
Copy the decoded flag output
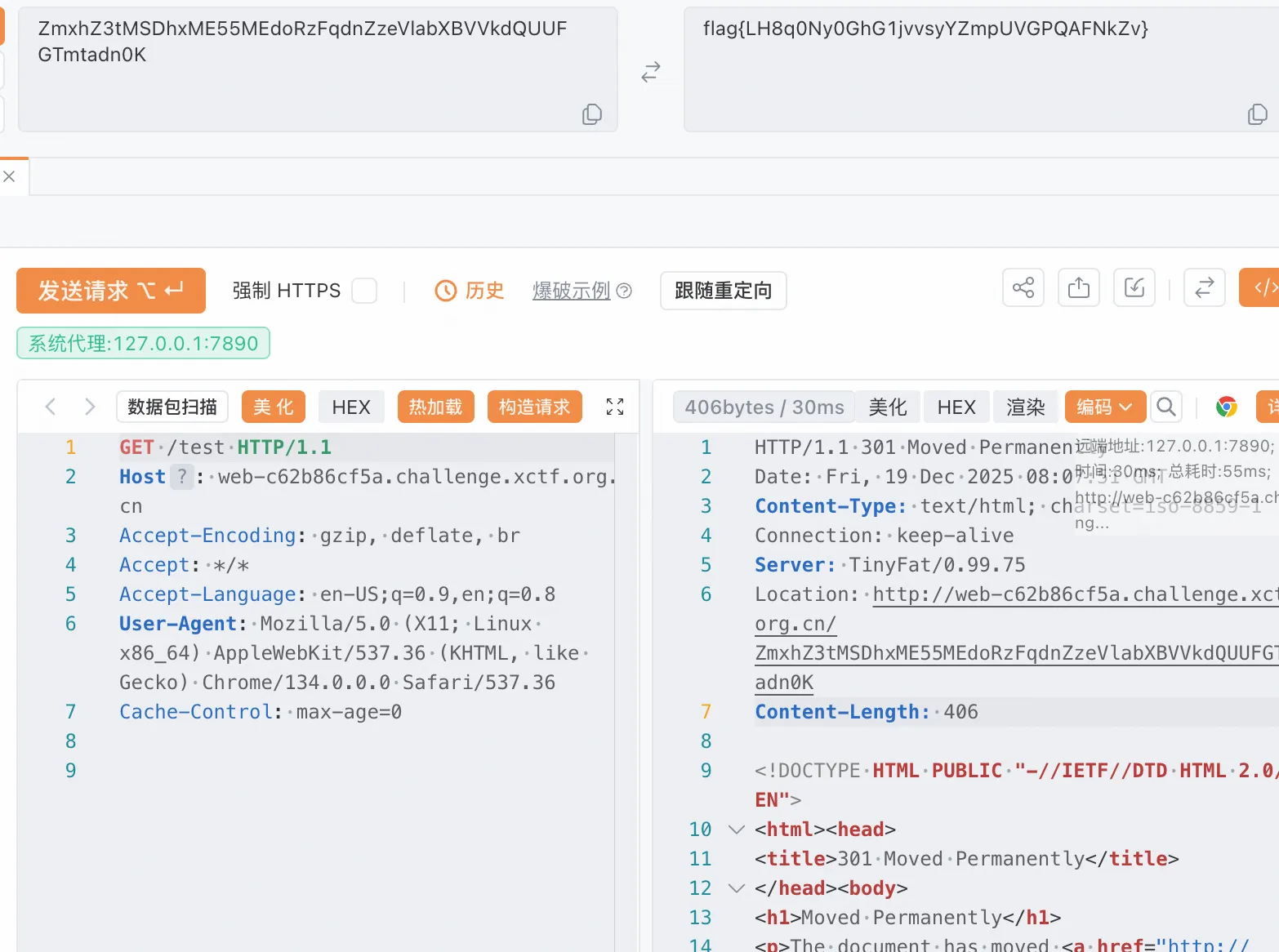click(1258, 114)
